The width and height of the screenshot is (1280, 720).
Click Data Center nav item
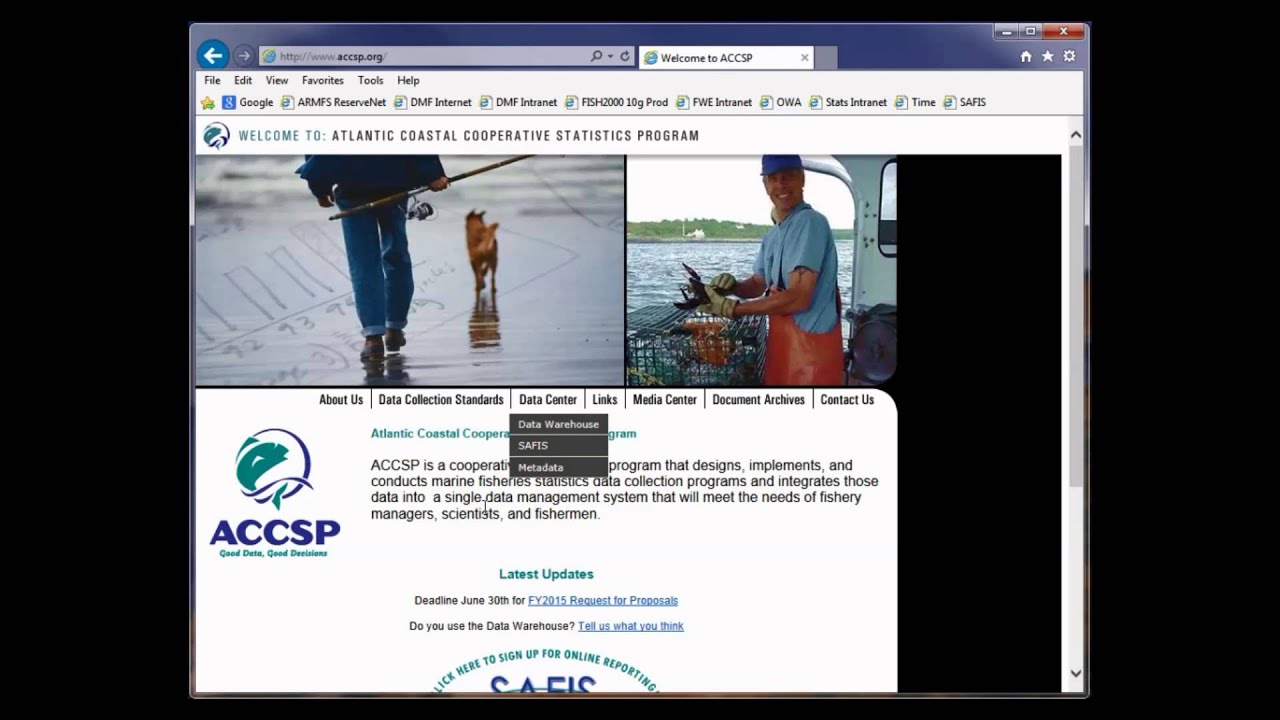(x=548, y=399)
